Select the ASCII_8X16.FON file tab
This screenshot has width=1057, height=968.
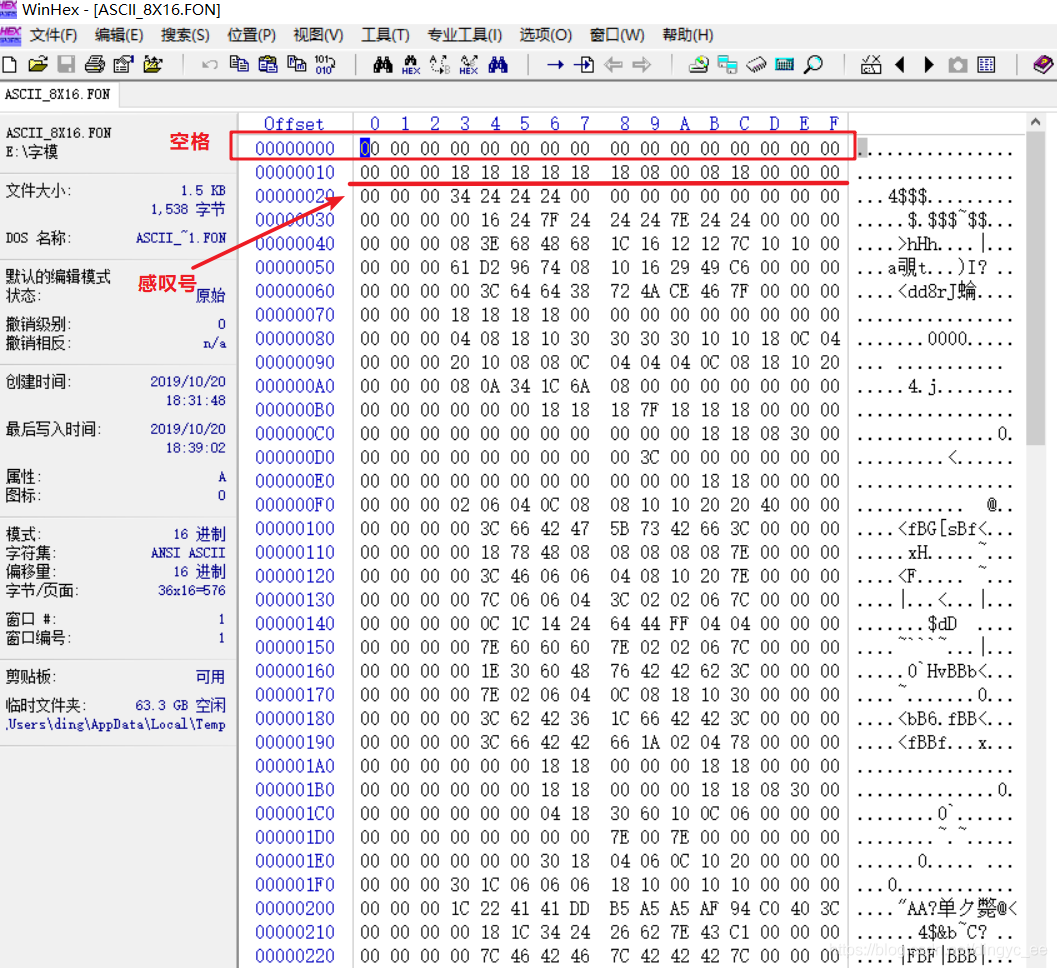coord(59,94)
